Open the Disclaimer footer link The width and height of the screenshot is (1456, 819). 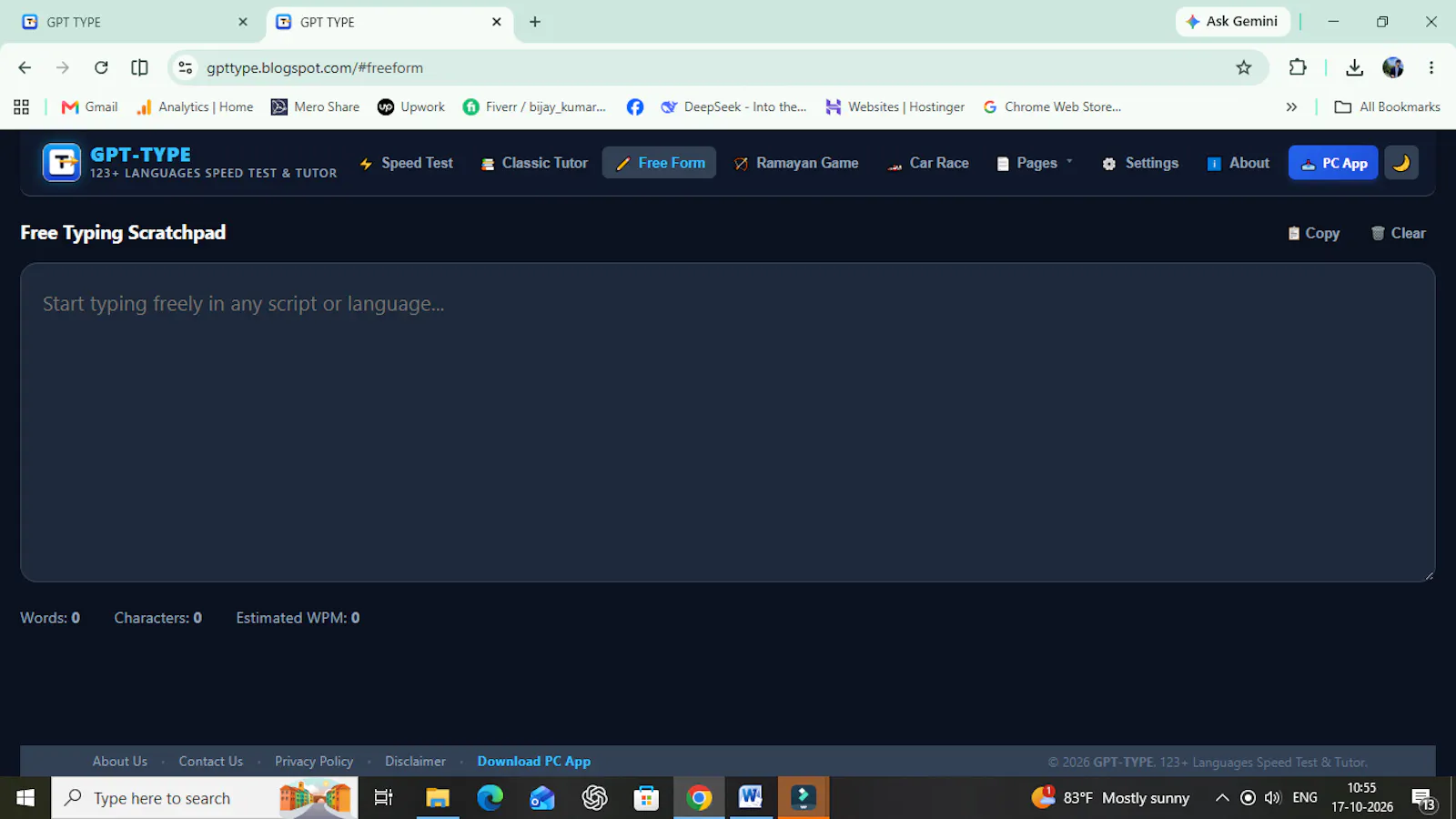[415, 761]
